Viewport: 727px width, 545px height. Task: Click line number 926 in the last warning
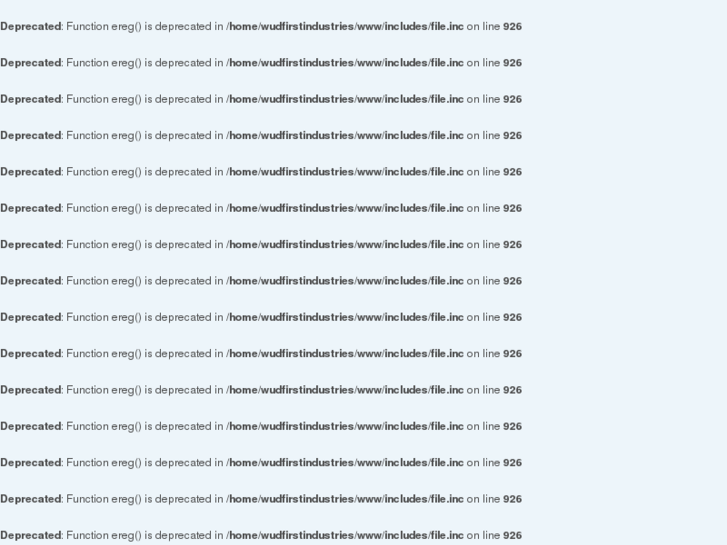[512, 535]
